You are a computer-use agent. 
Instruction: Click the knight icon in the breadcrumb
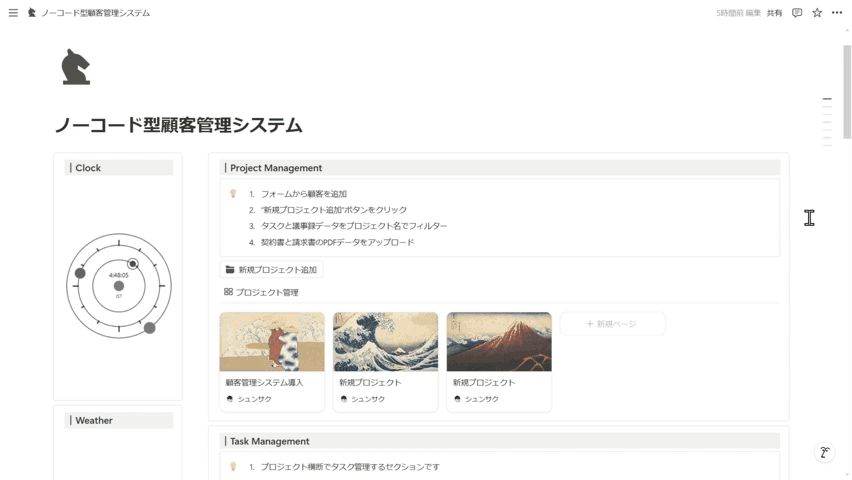coord(32,13)
